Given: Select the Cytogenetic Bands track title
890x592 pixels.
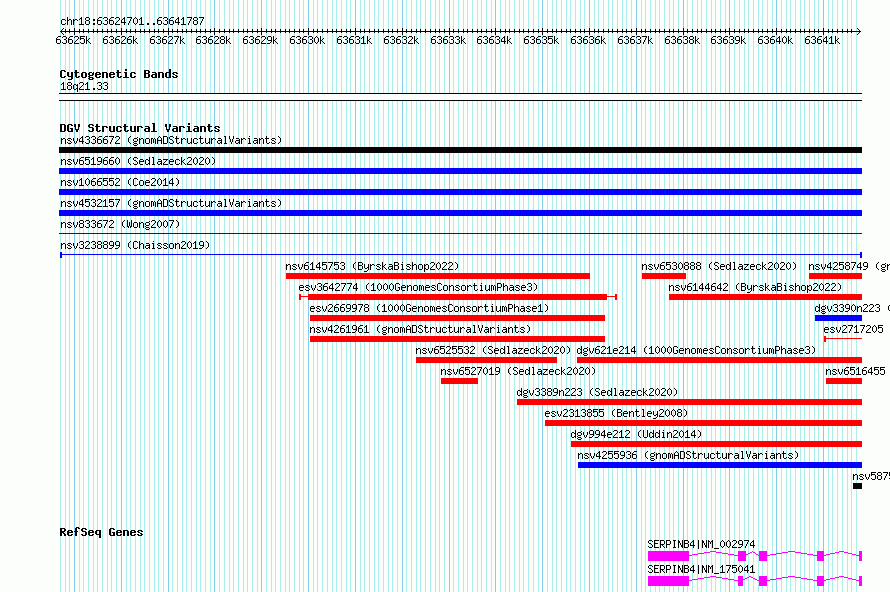Looking at the screenshot, I should point(119,74).
